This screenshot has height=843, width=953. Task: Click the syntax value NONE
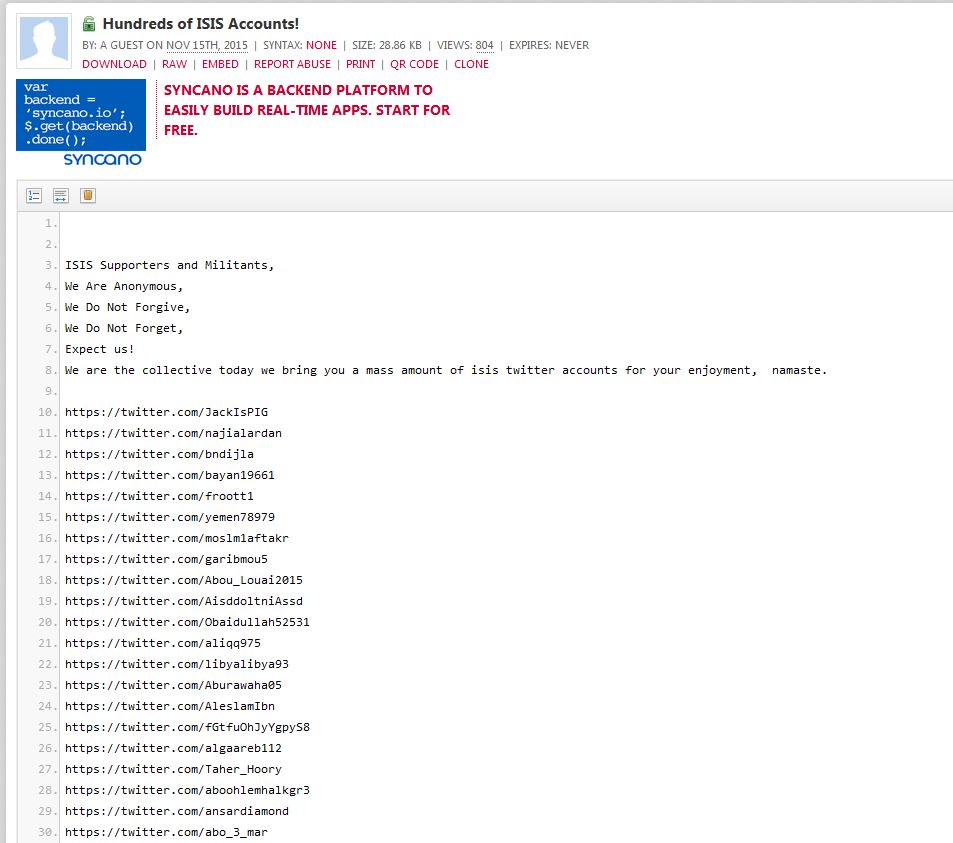321,45
